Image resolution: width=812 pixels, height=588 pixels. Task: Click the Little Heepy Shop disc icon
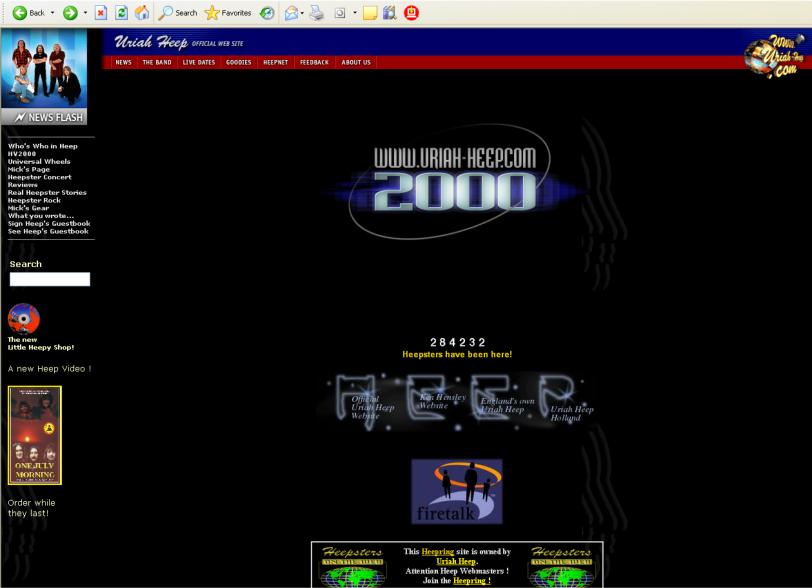click(24, 319)
